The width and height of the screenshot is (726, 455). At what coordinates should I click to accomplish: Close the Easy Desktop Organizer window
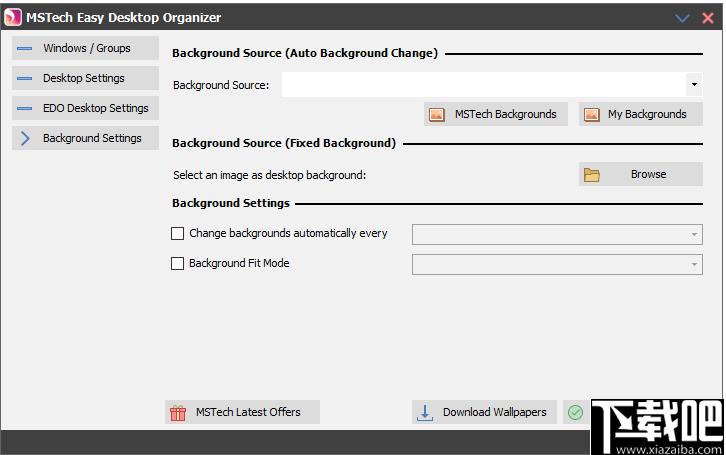pos(707,18)
